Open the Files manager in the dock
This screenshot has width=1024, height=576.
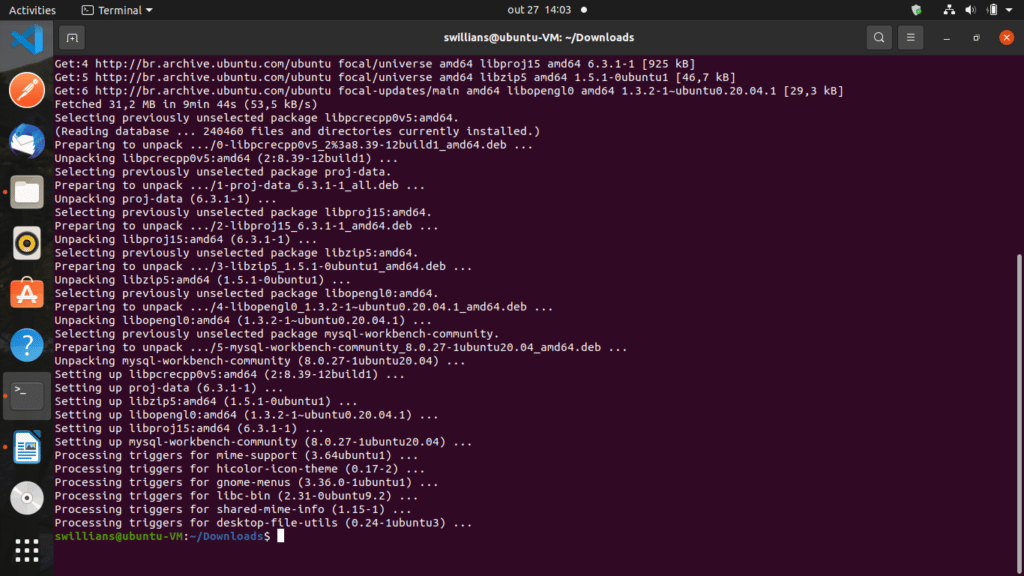pyautogui.click(x=27, y=192)
